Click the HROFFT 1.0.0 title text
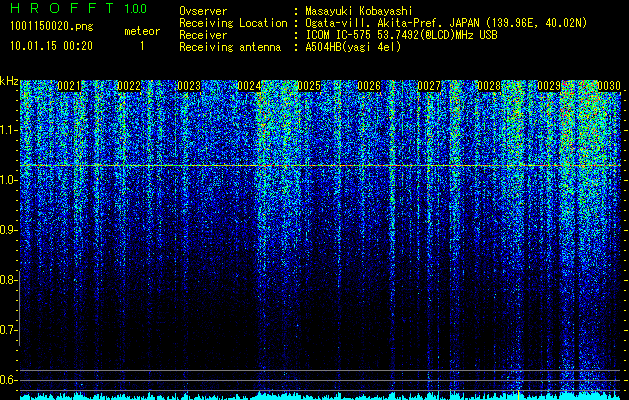This screenshot has width=629, height=400. coord(79,8)
